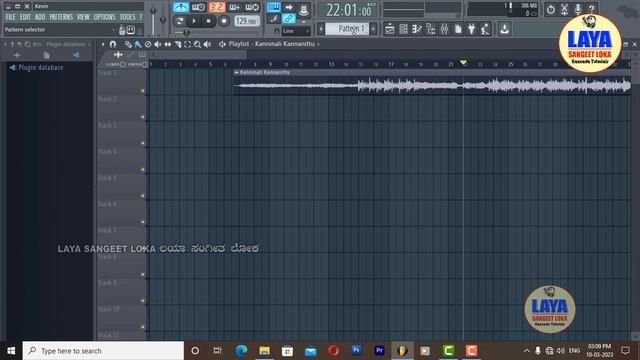Image resolution: width=640 pixels, height=360 pixels.
Task: Toggle typing keyboard to piano
Action: (x=273, y=7)
